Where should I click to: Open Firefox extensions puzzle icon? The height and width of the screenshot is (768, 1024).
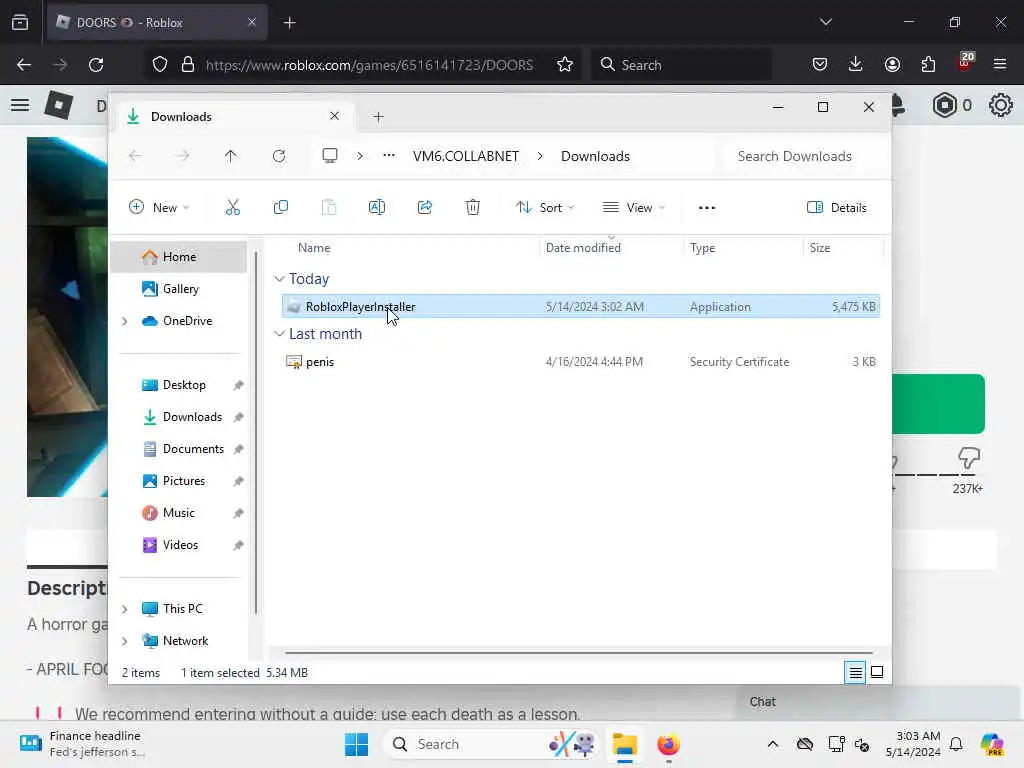(928, 64)
